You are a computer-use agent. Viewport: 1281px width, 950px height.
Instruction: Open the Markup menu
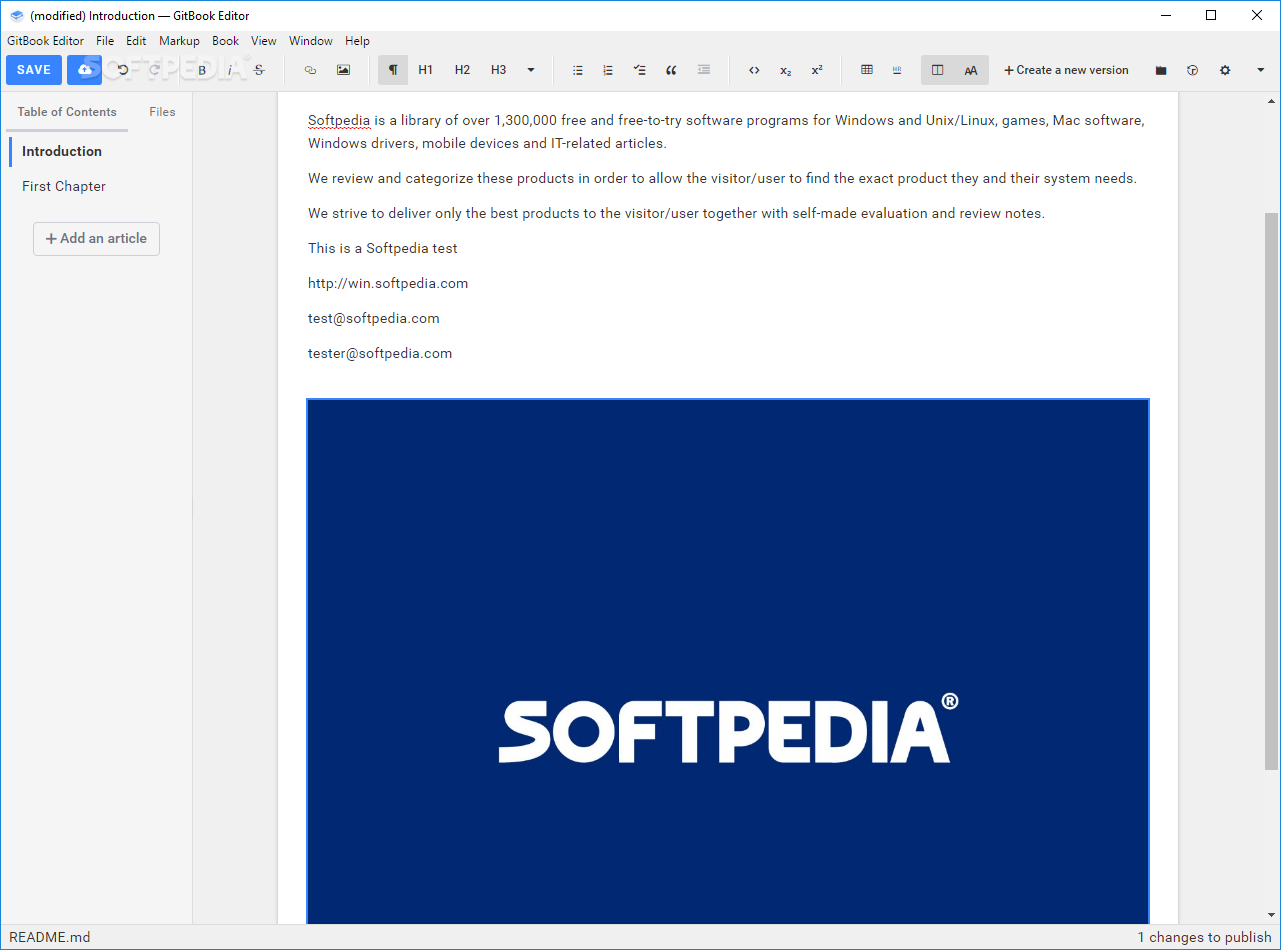179,41
